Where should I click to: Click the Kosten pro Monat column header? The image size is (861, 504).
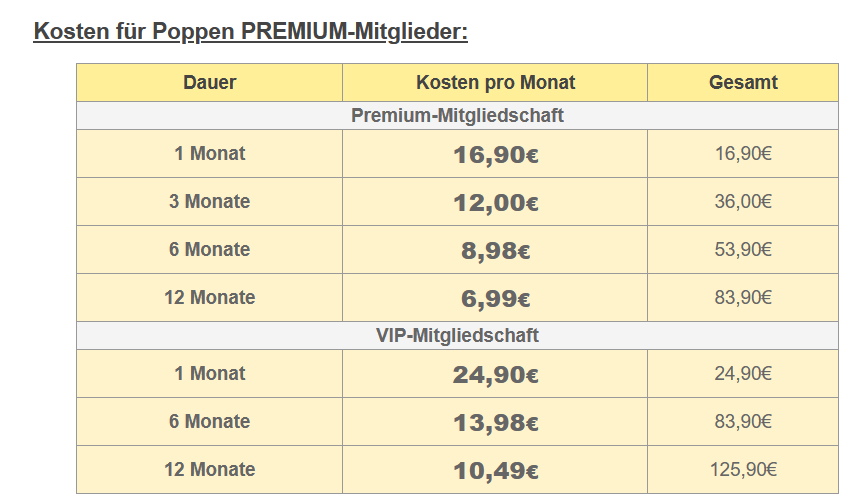(x=495, y=83)
